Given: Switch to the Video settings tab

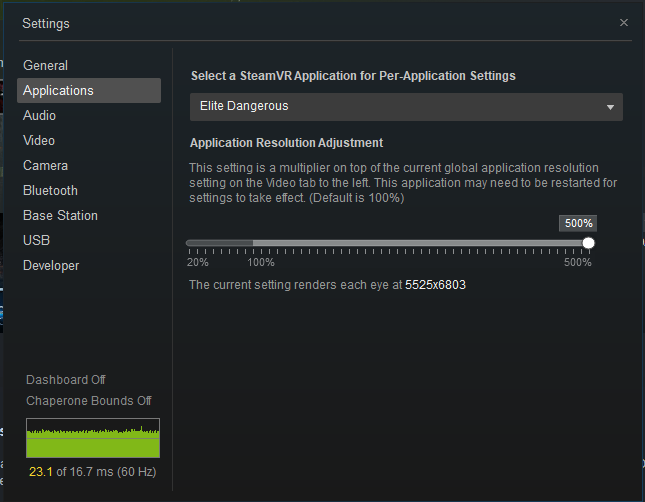Looking at the screenshot, I should coord(39,141).
